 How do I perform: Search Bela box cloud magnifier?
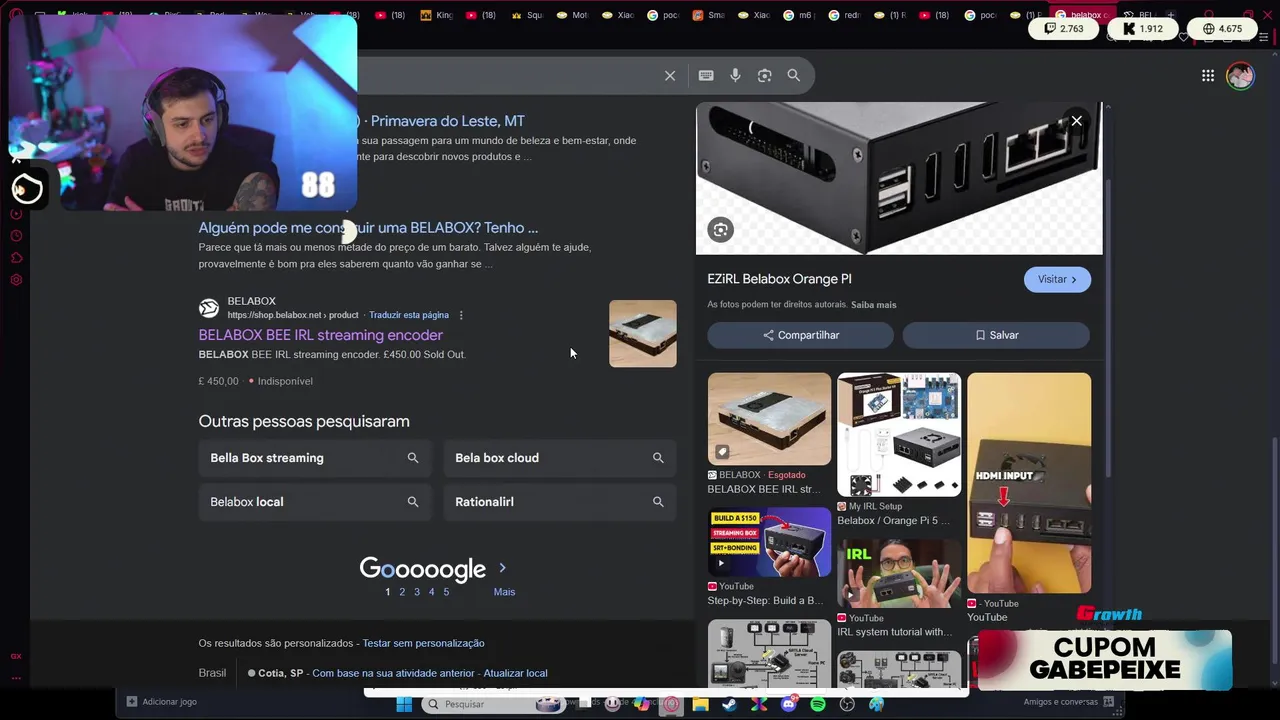(658, 458)
